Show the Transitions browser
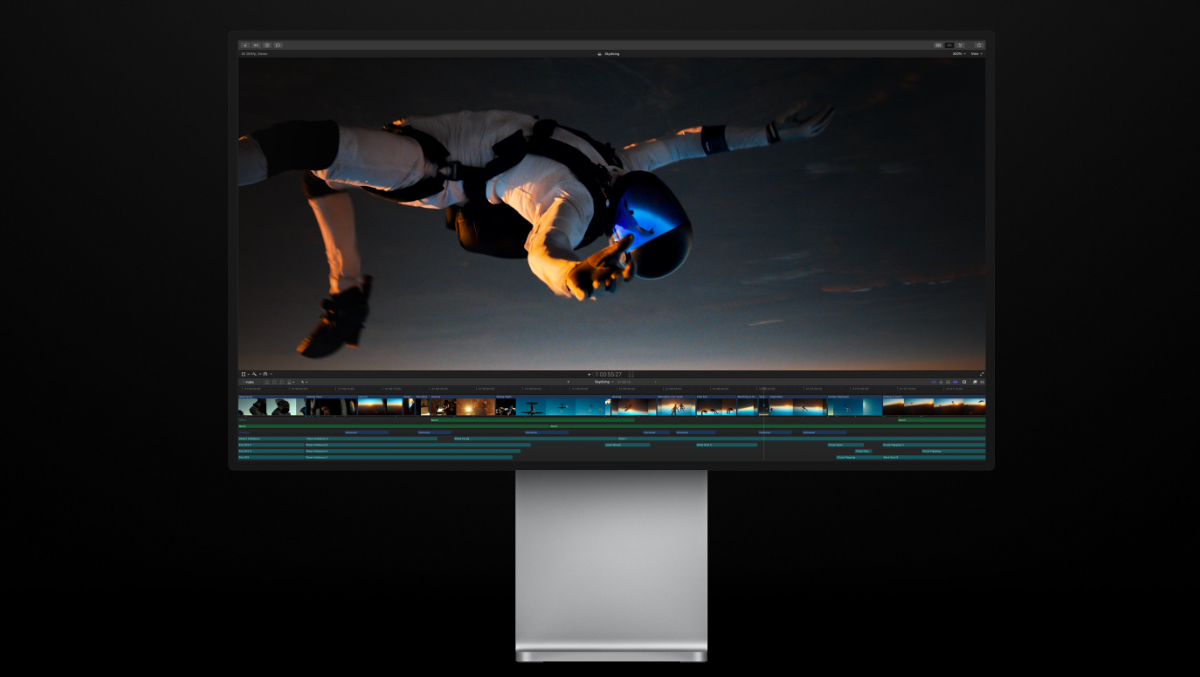This screenshot has width=1200, height=677. pos(982,382)
